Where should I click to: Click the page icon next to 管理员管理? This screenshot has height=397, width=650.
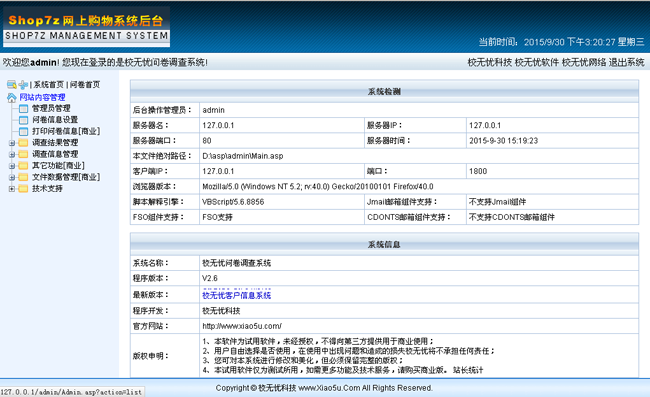coord(24,109)
